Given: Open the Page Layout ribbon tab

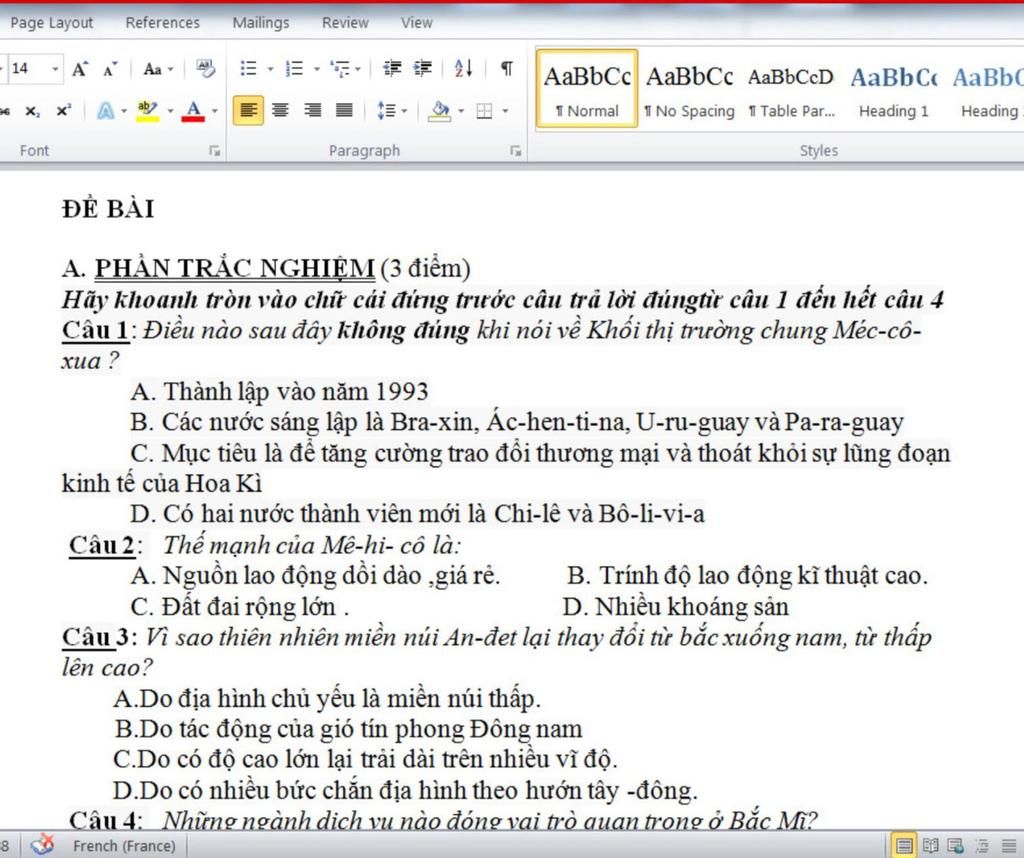Looking at the screenshot, I should [52, 23].
